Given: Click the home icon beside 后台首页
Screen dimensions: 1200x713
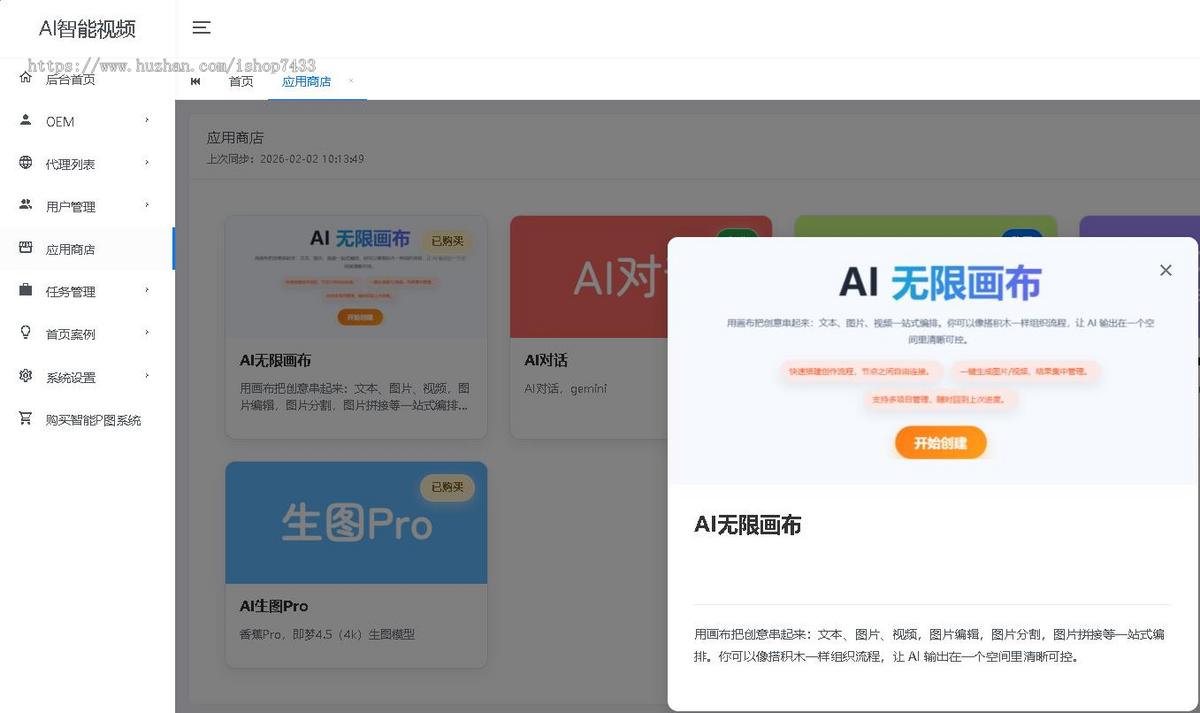Looking at the screenshot, I should [26, 78].
